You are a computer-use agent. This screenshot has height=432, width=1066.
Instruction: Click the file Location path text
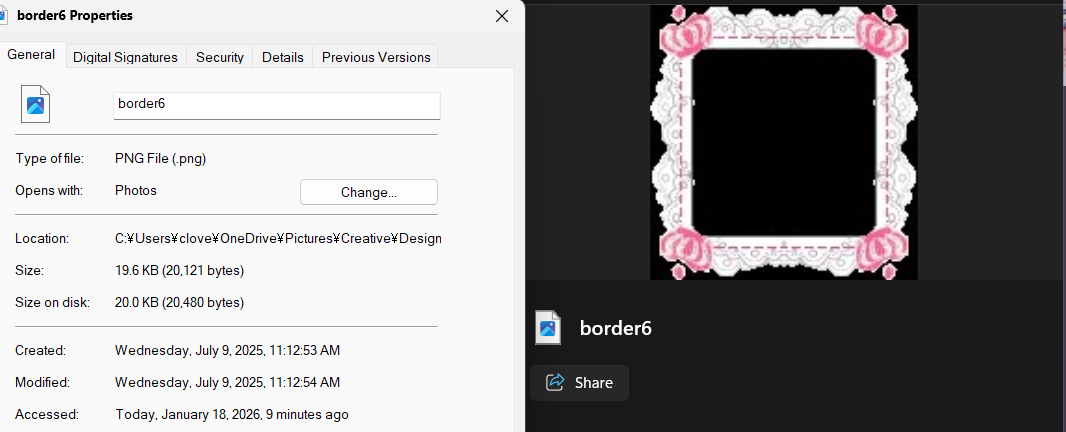278,239
